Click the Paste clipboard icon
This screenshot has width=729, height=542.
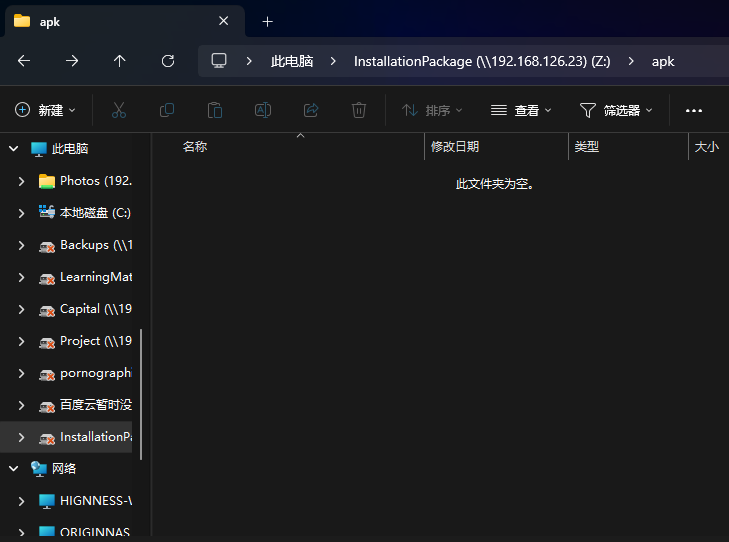(215, 110)
